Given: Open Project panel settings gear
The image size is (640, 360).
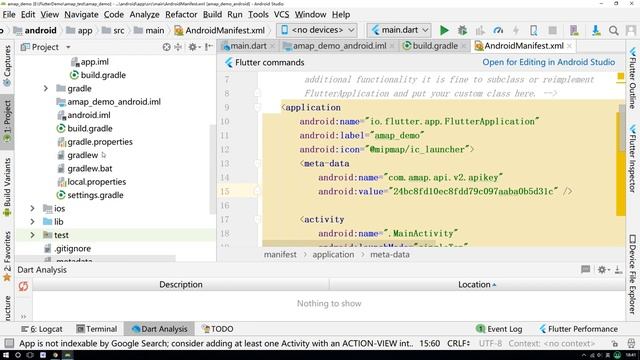Looking at the screenshot, I should 193,47.
